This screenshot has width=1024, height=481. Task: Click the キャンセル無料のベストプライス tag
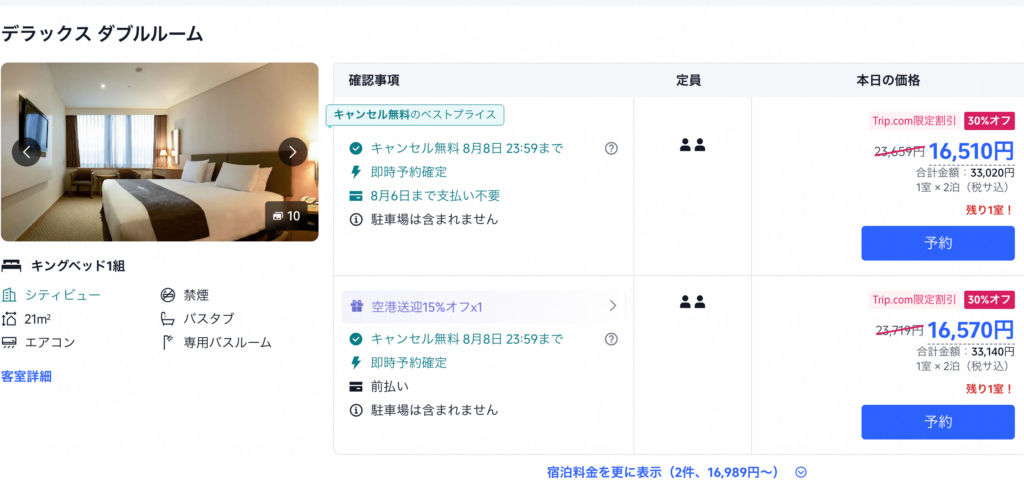pos(415,115)
